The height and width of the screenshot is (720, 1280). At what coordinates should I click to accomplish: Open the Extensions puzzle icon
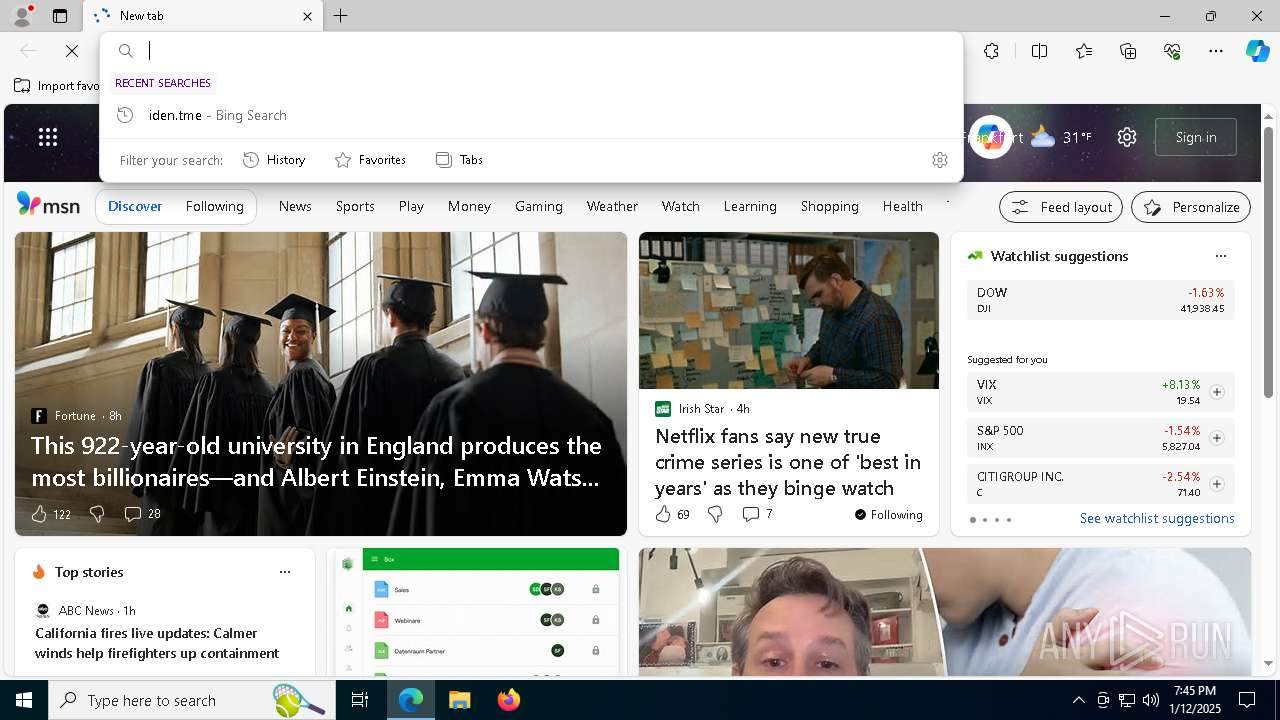[991, 51]
